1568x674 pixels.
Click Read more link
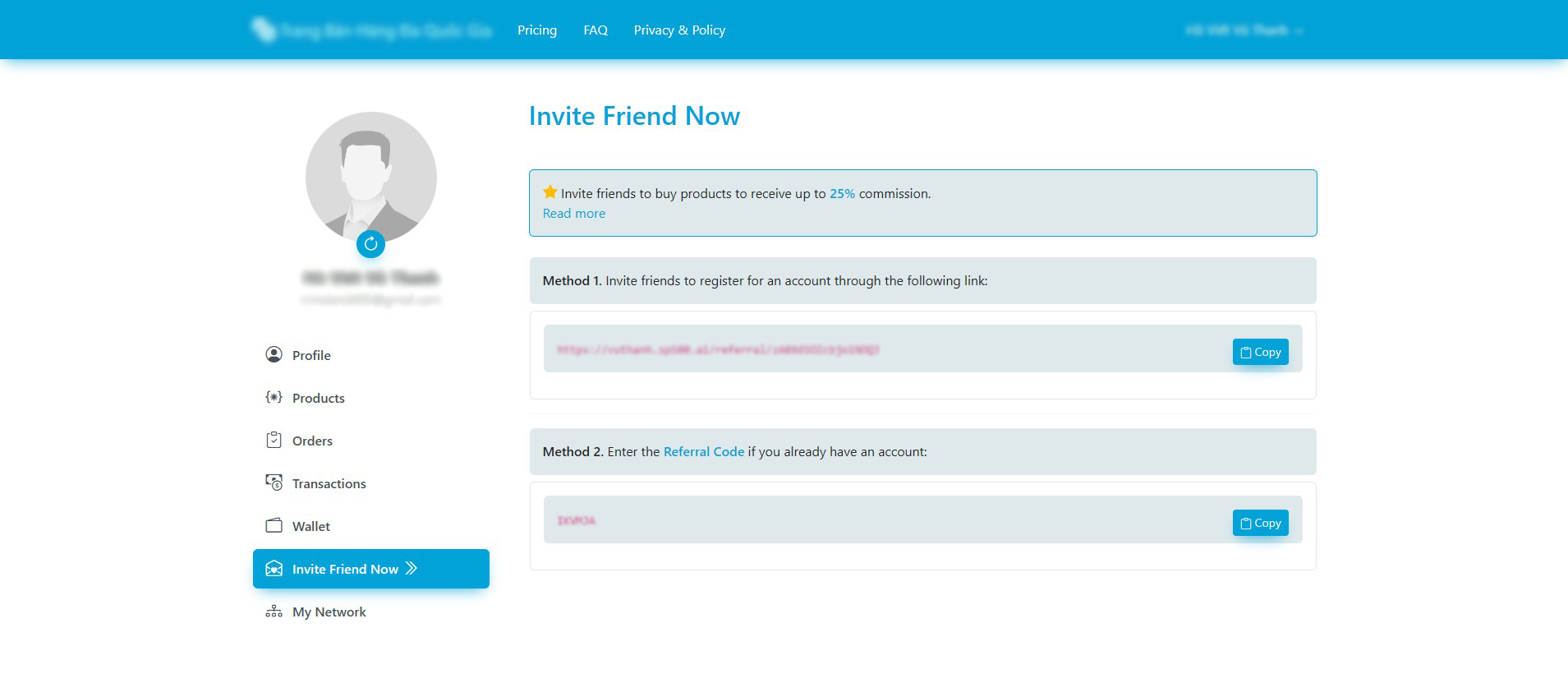click(x=574, y=213)
